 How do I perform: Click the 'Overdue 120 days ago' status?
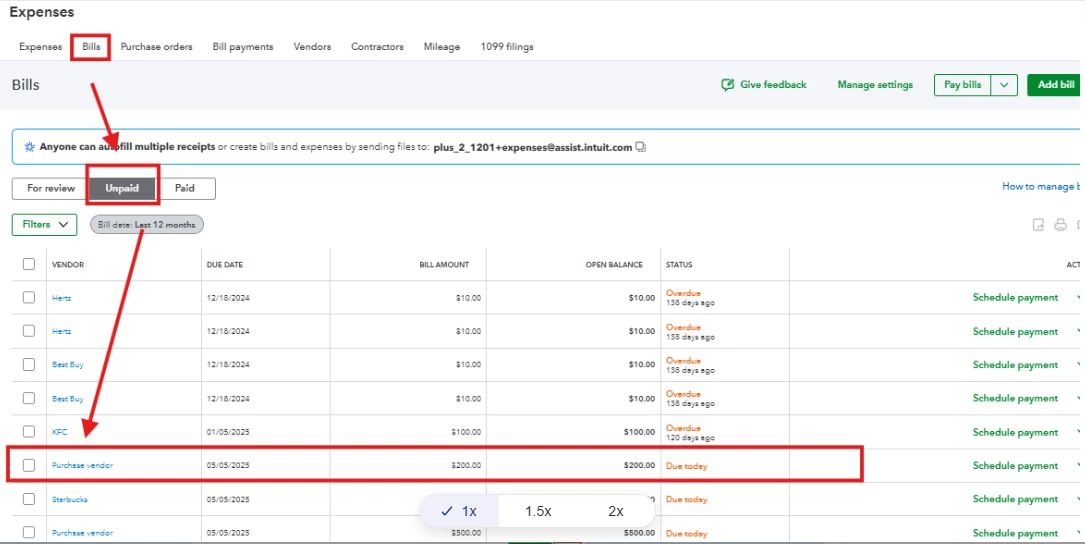coord(690,433)
